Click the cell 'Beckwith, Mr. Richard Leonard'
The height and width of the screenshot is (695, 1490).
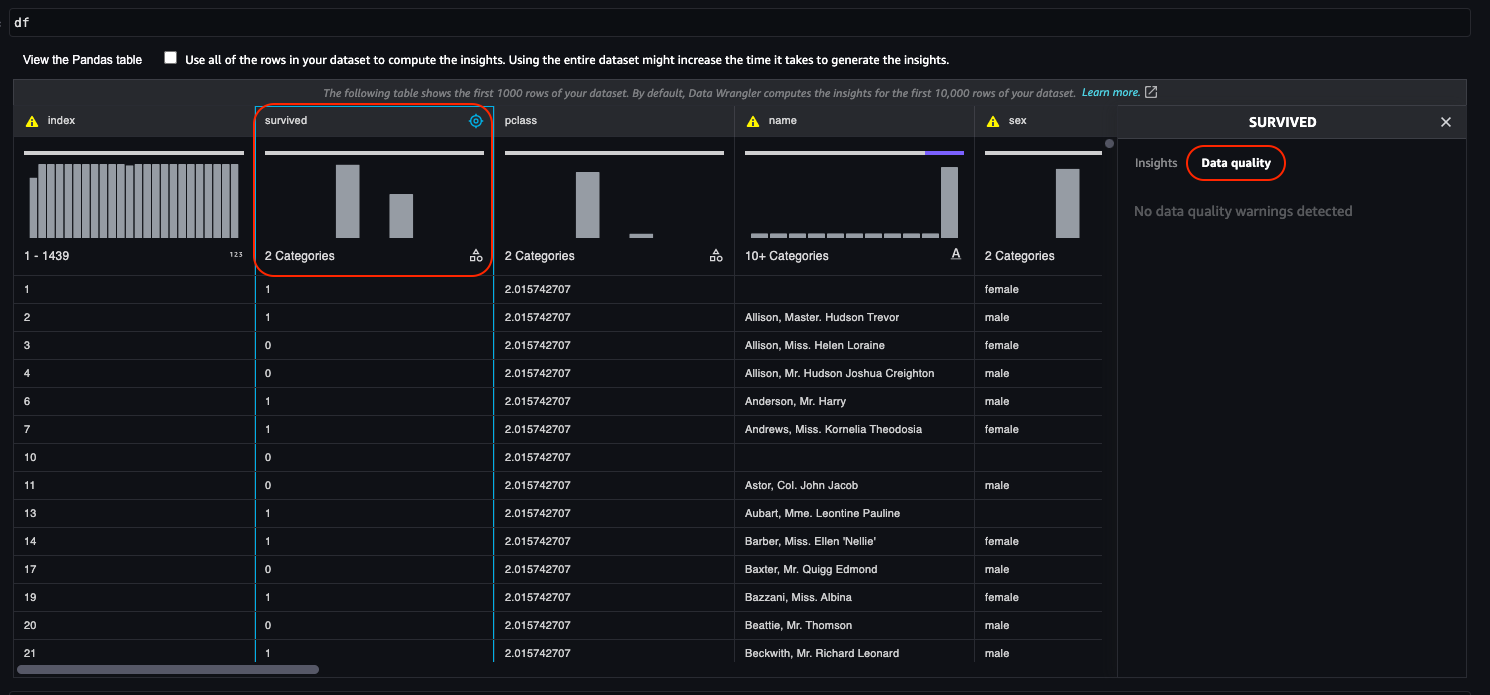point(822,653)
